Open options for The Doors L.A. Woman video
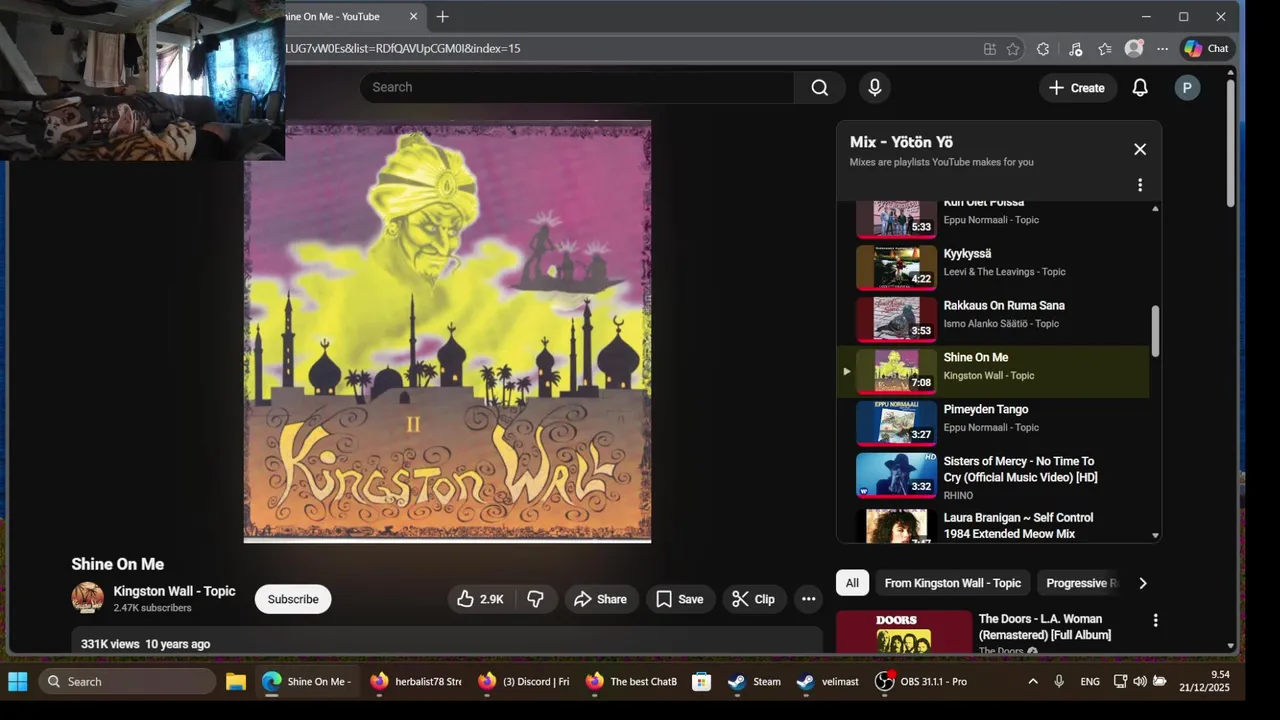1280x720 pixels. click(1155, 621)
